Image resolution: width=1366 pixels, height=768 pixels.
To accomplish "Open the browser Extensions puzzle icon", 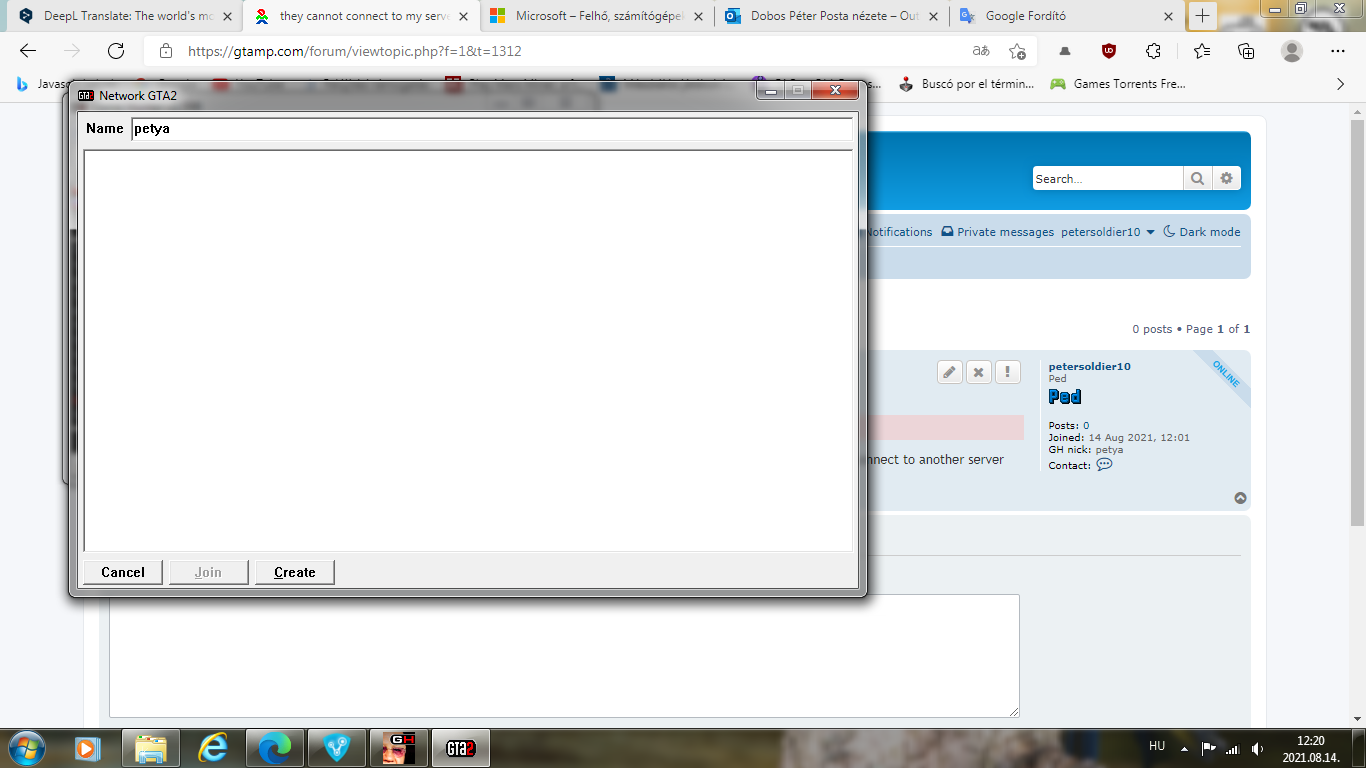I will point(1153,51).
